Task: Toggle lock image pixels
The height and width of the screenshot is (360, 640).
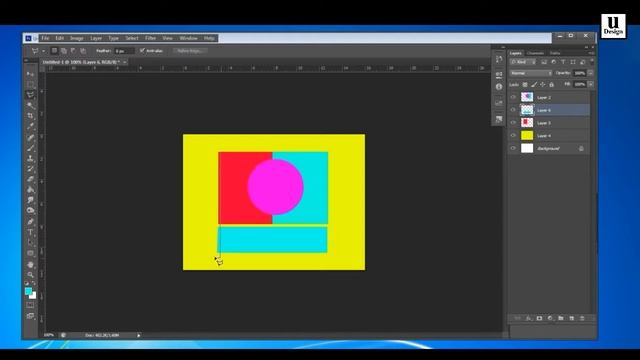Action: tap(534, 84)
